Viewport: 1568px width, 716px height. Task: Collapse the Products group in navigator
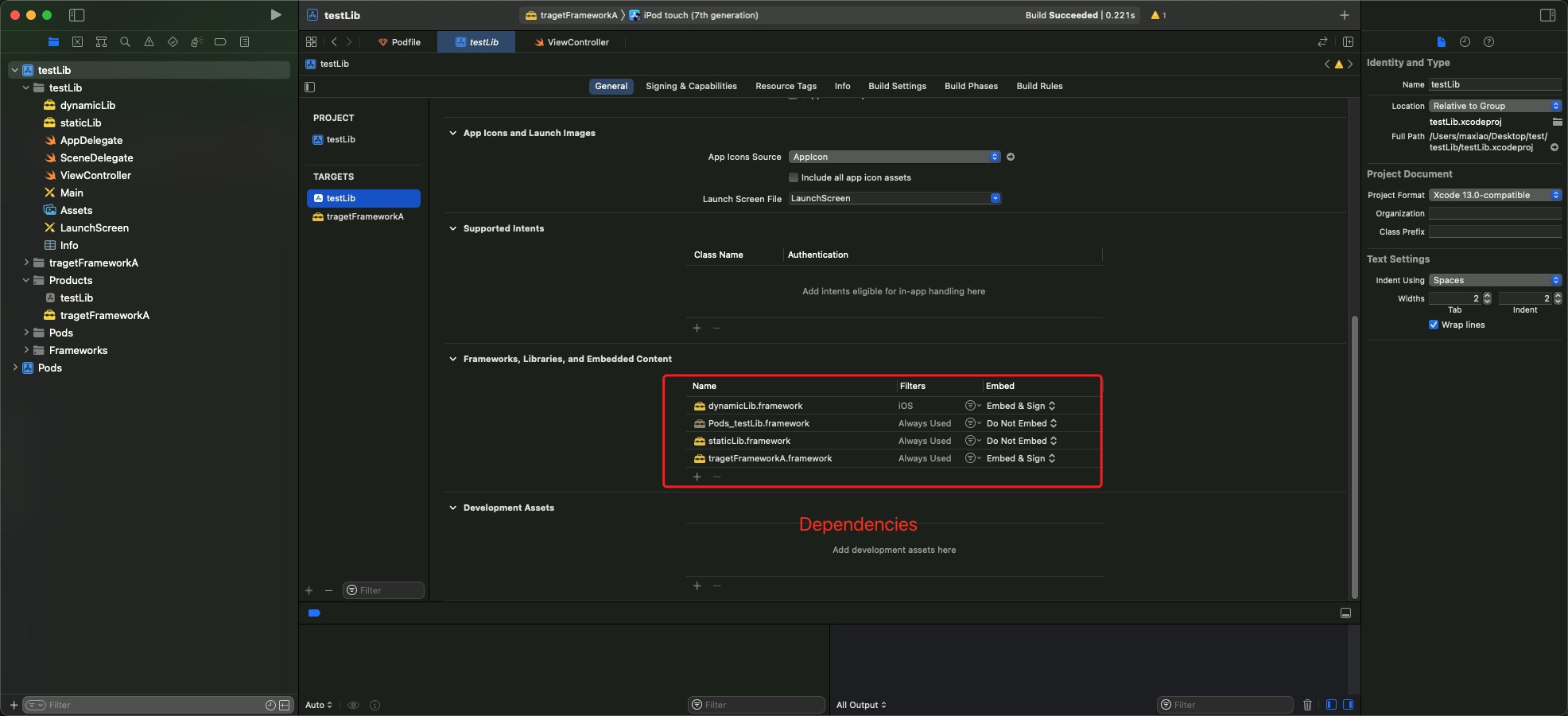click(x=26, y=280)
